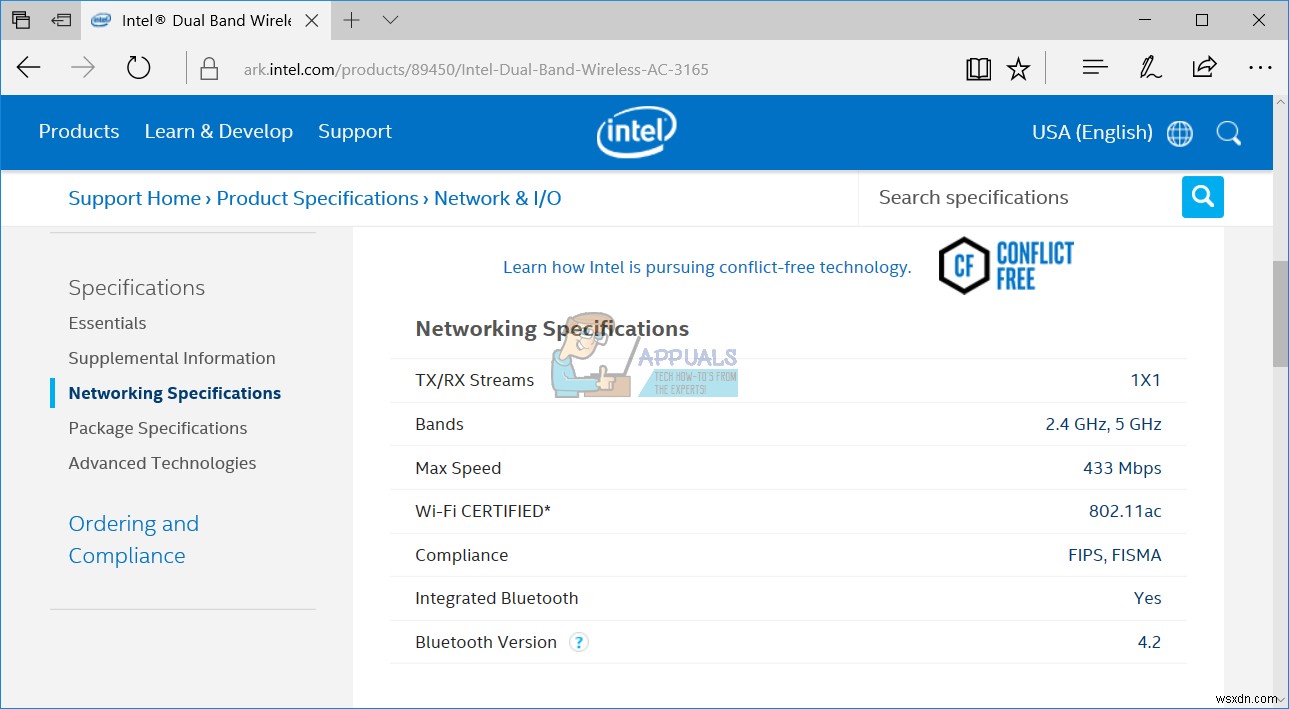This screenshot has height=709, width=1289.
Task: Refresh the page with reload icon
Action: coord(138,68)
